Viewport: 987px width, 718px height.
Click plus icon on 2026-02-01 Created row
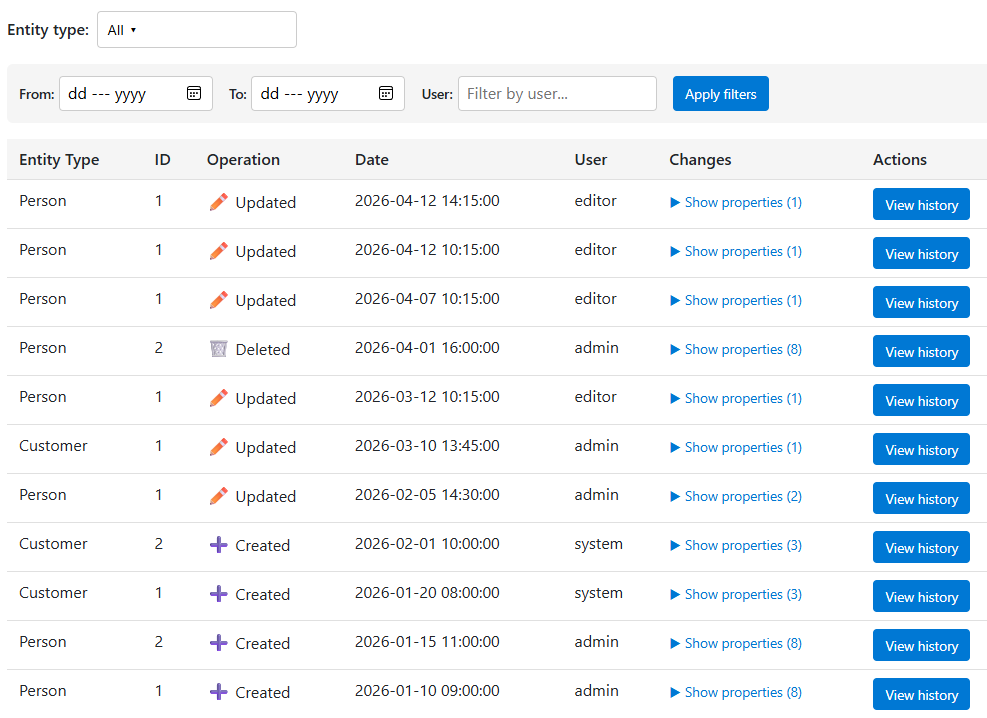tap(218, 545)
